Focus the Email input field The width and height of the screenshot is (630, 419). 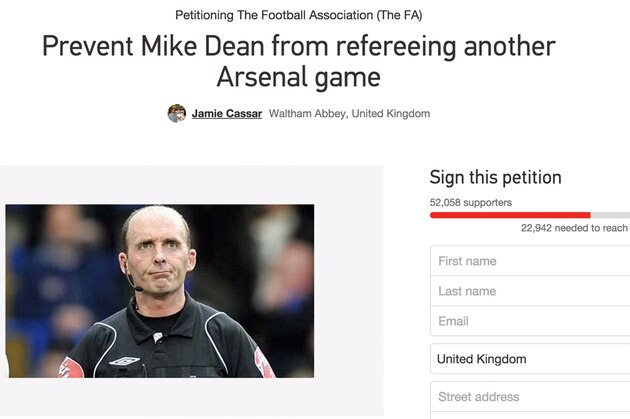[530, 321]
